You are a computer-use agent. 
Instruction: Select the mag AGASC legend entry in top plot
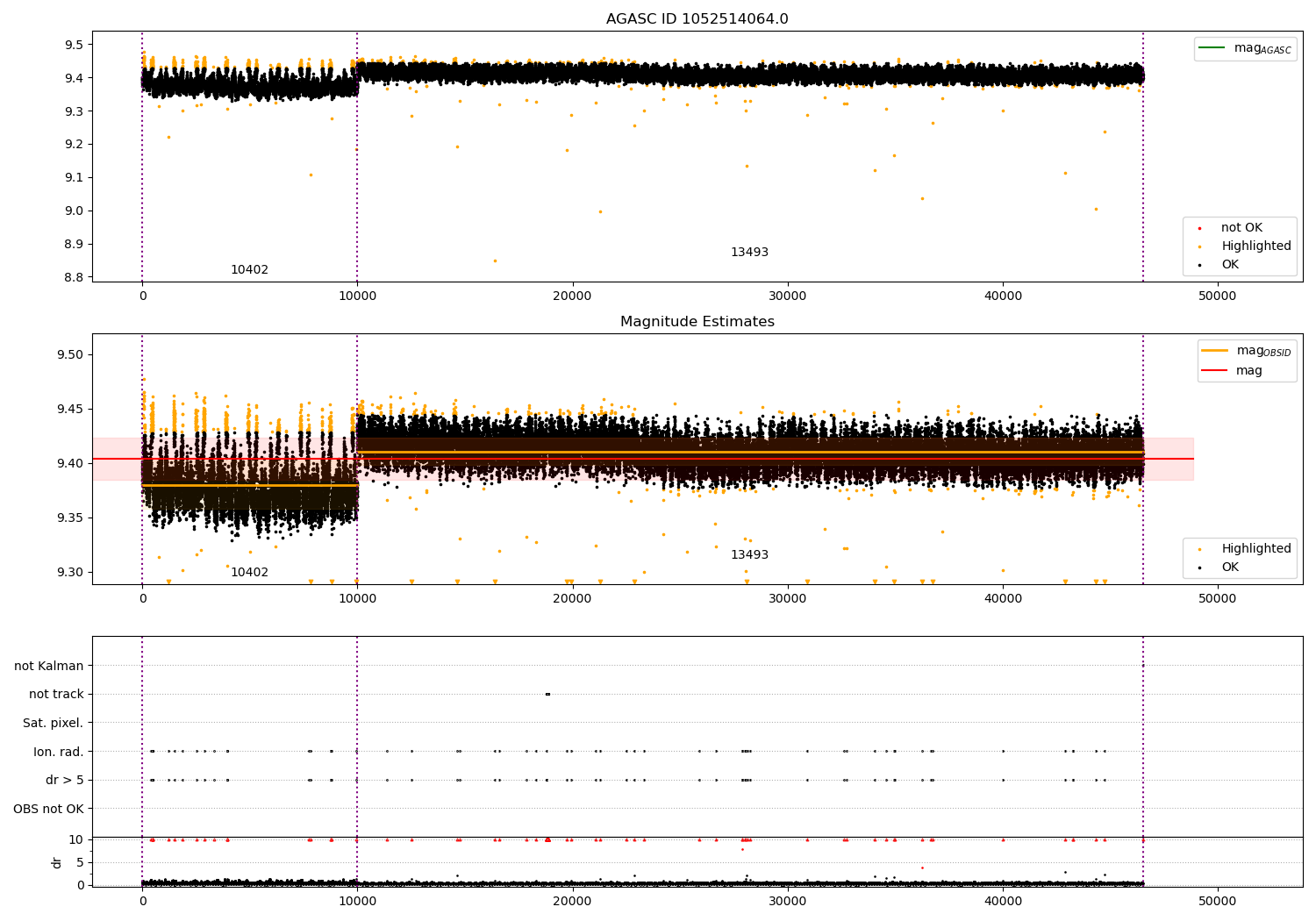click(1245, 49)
